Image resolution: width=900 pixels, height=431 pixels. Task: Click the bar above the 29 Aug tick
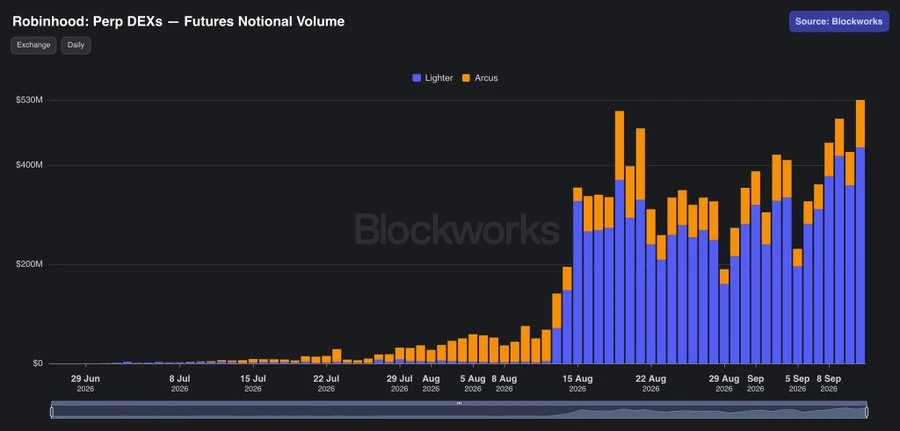pos(724,316)
